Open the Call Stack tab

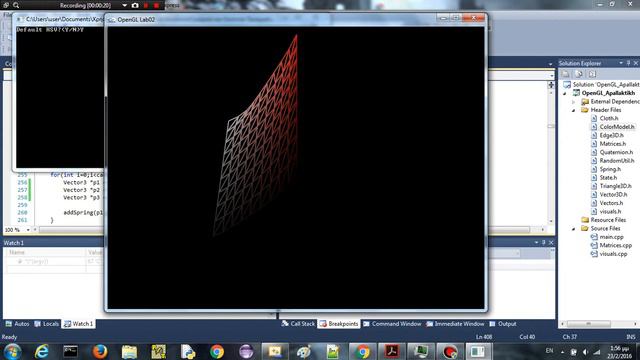[298, 324]
